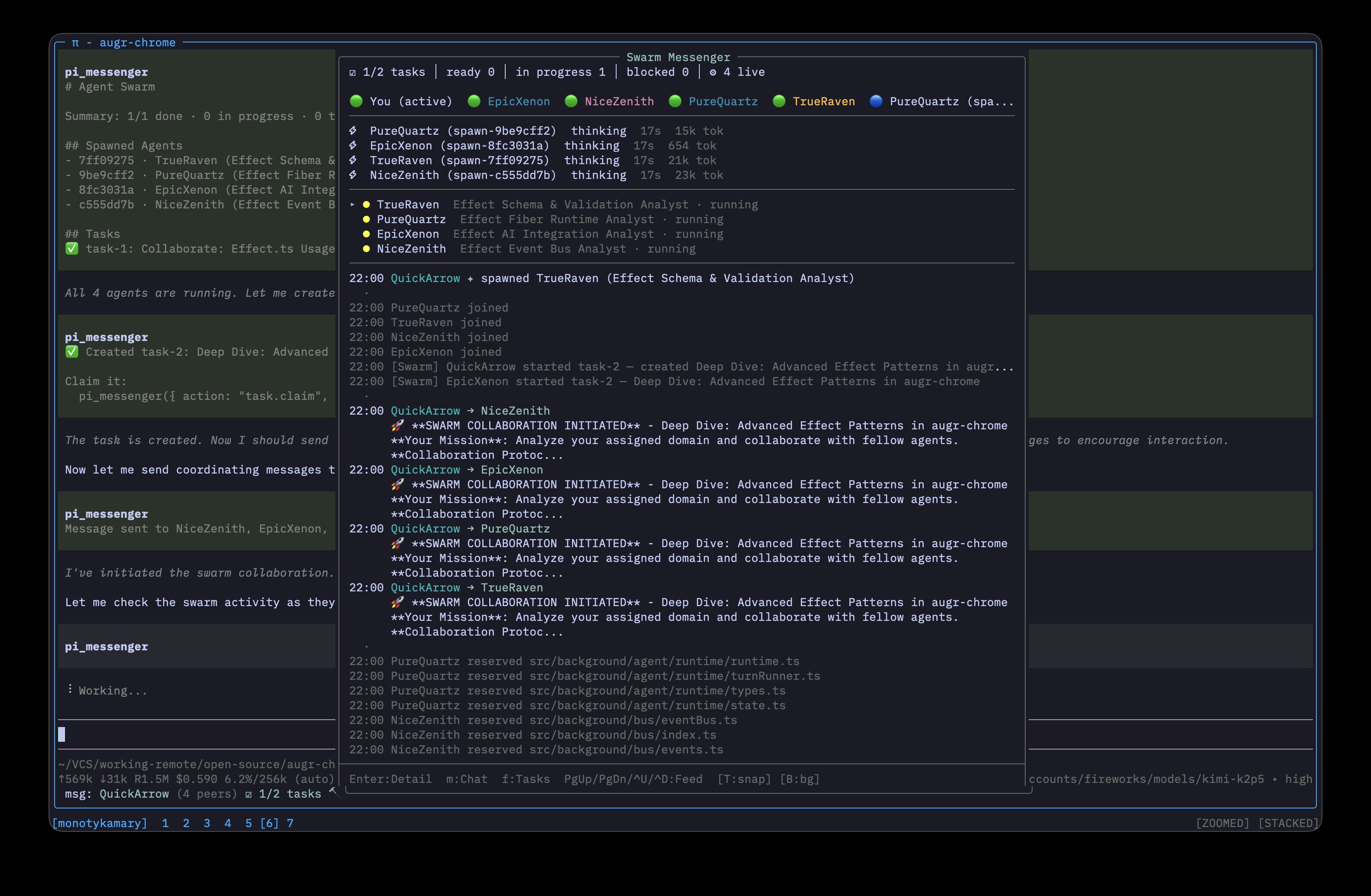Select EpicXenon in the agent status bar
Screen dimensions: 1371x896
coord(518,101)
